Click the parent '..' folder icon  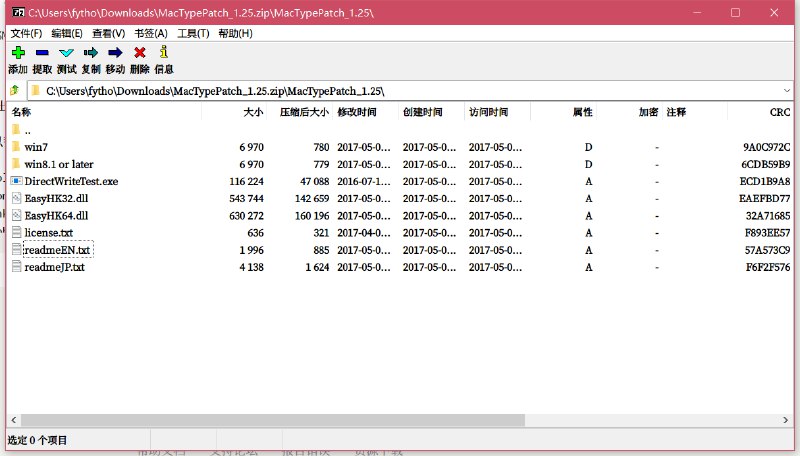16,130
